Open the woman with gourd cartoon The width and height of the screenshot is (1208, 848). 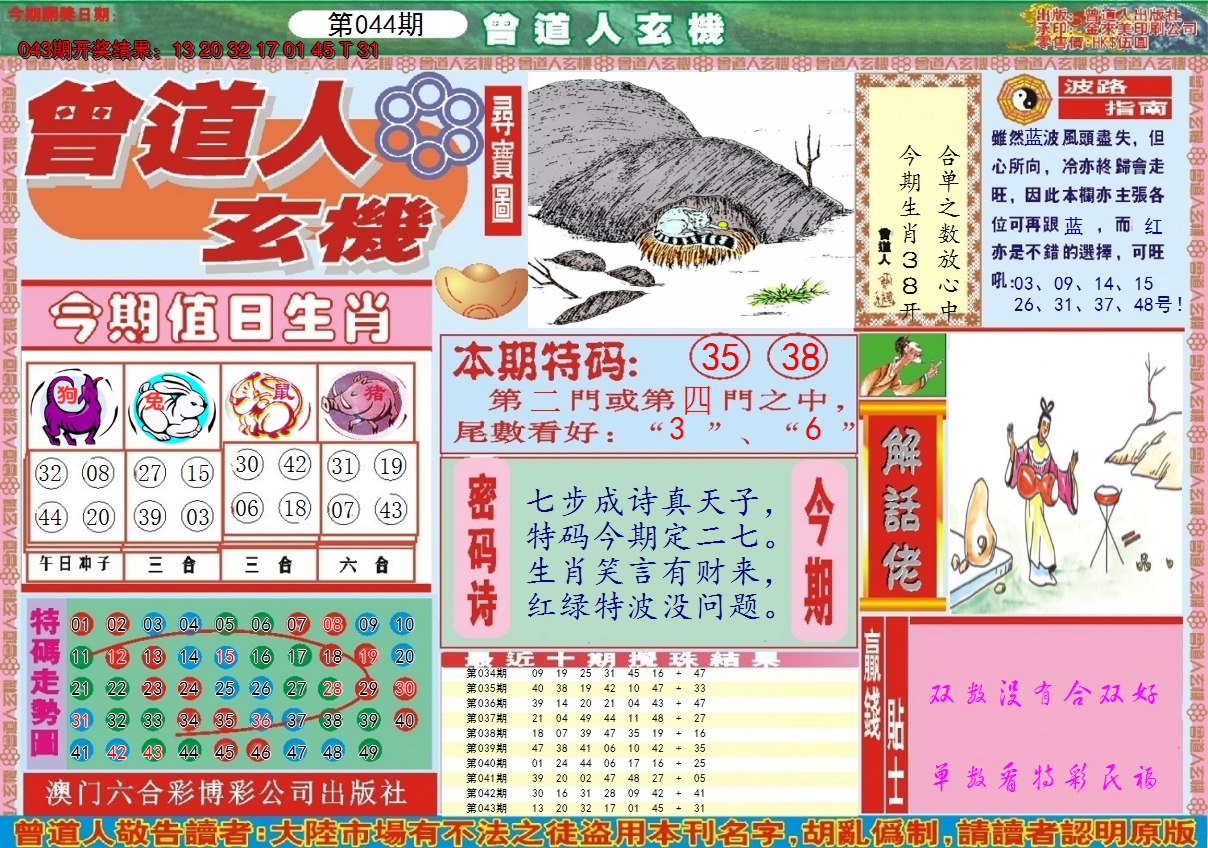(1064, 473)
